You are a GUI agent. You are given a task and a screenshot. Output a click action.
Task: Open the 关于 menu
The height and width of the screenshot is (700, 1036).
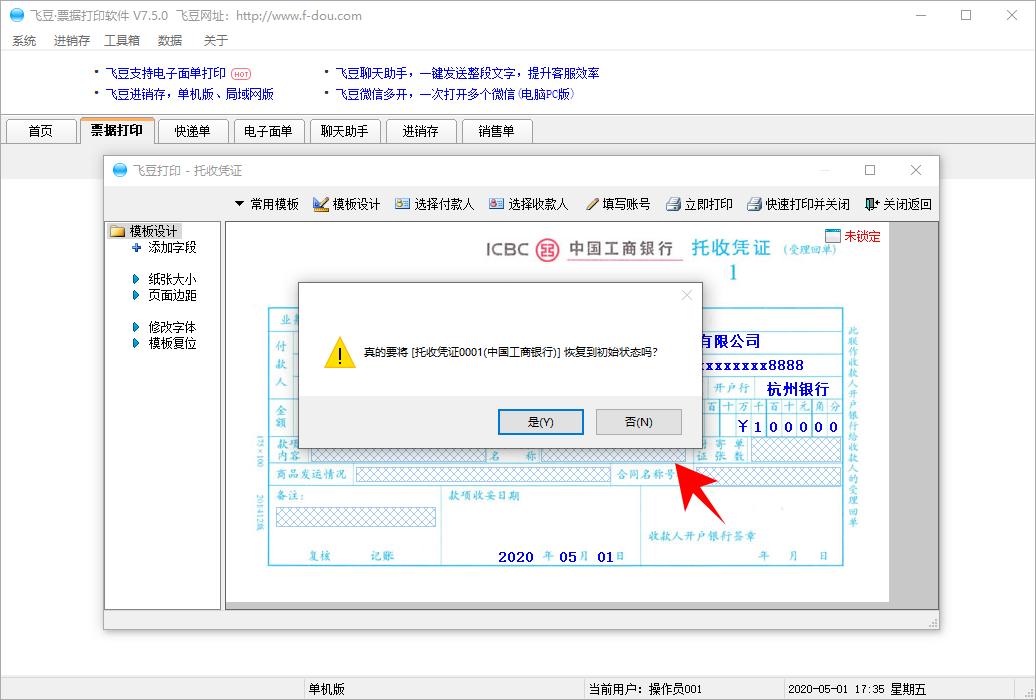pyautogui.click(x=215, y=40)
